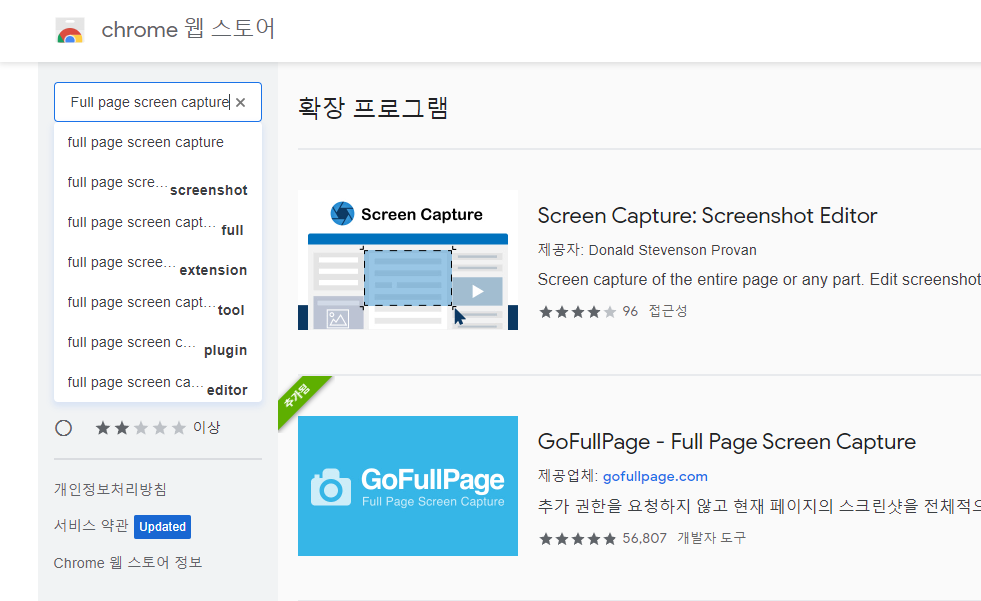Click the 확장 프로그램 section heading
Screen dimensions: 981x601
[x=373, y=108]
